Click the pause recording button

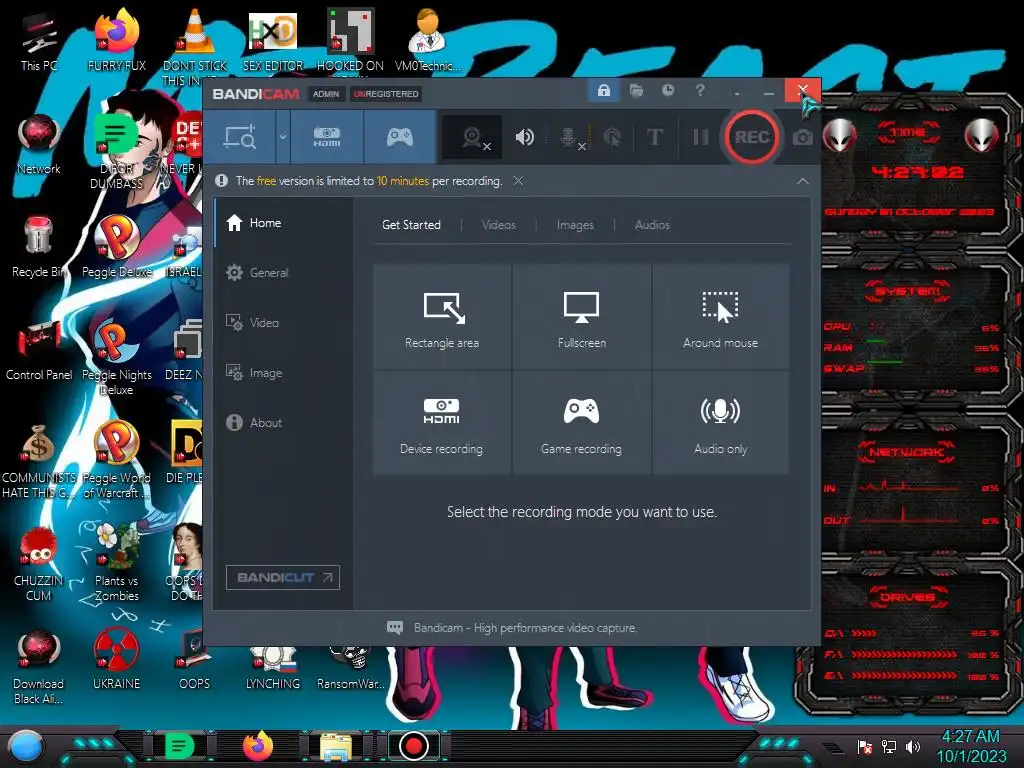click(700, 137)
